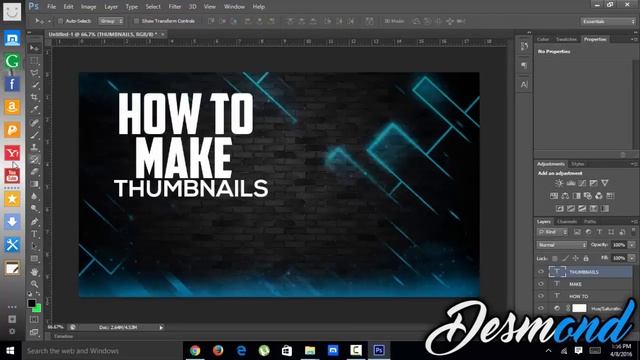The height and width of the screenshot is (360, 640).
Task: Open the History panel icon
Action: (x=524, y=47)
